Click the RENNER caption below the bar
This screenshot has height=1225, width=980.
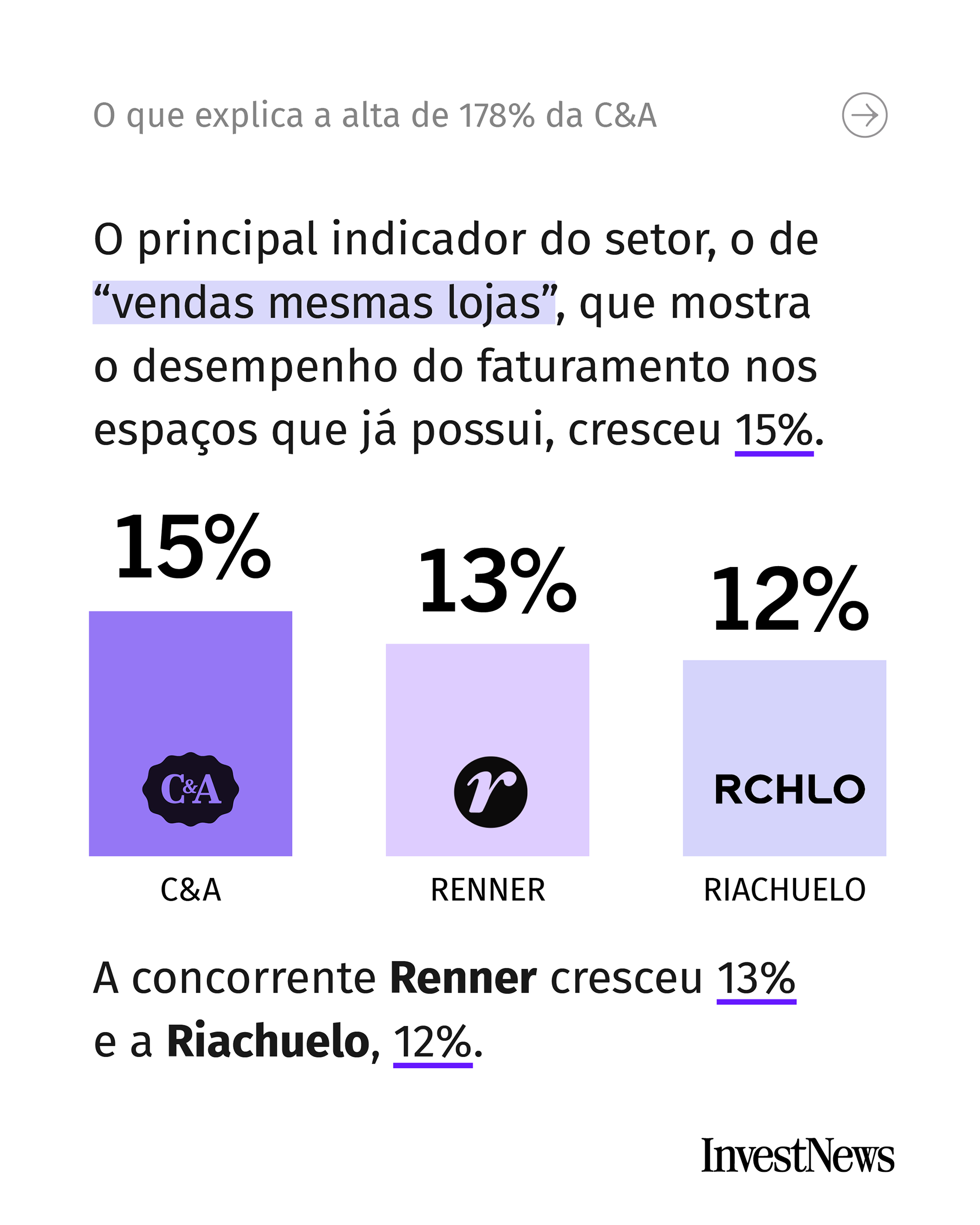pyautogui.click(x=487, y=890)
